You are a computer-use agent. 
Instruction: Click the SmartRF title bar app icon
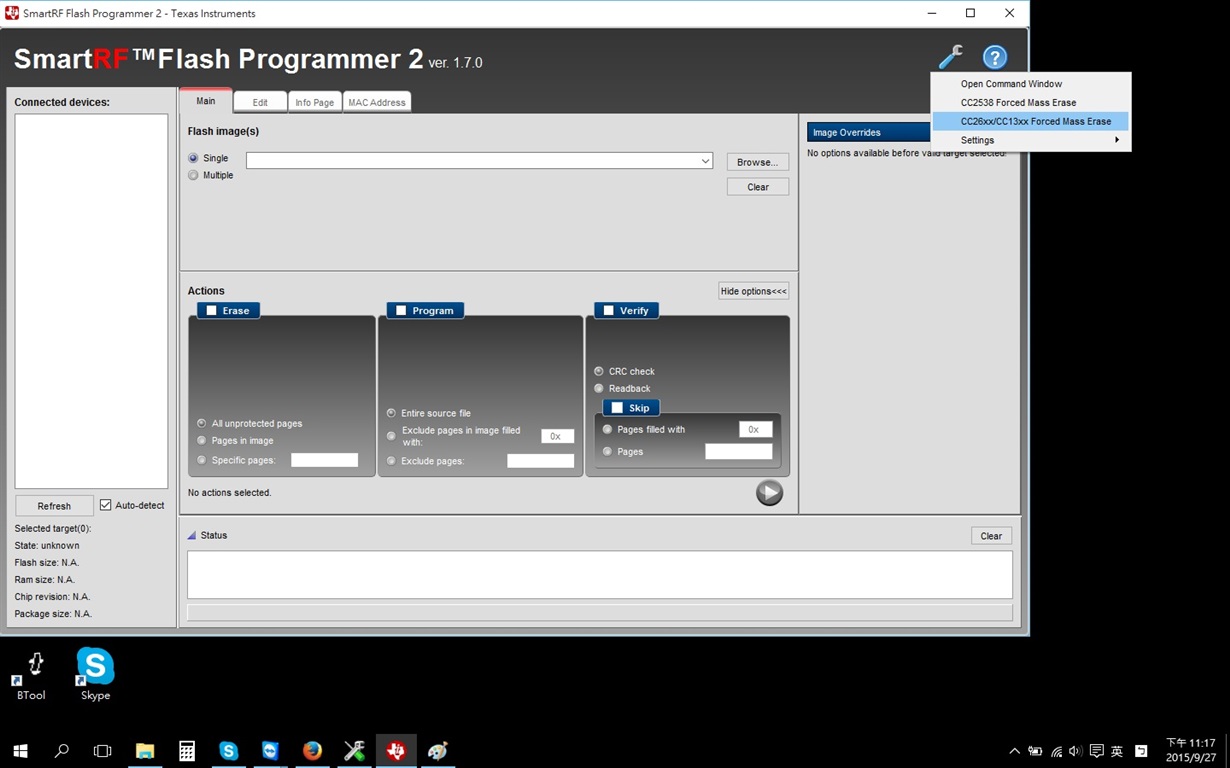tap(12, 13)
